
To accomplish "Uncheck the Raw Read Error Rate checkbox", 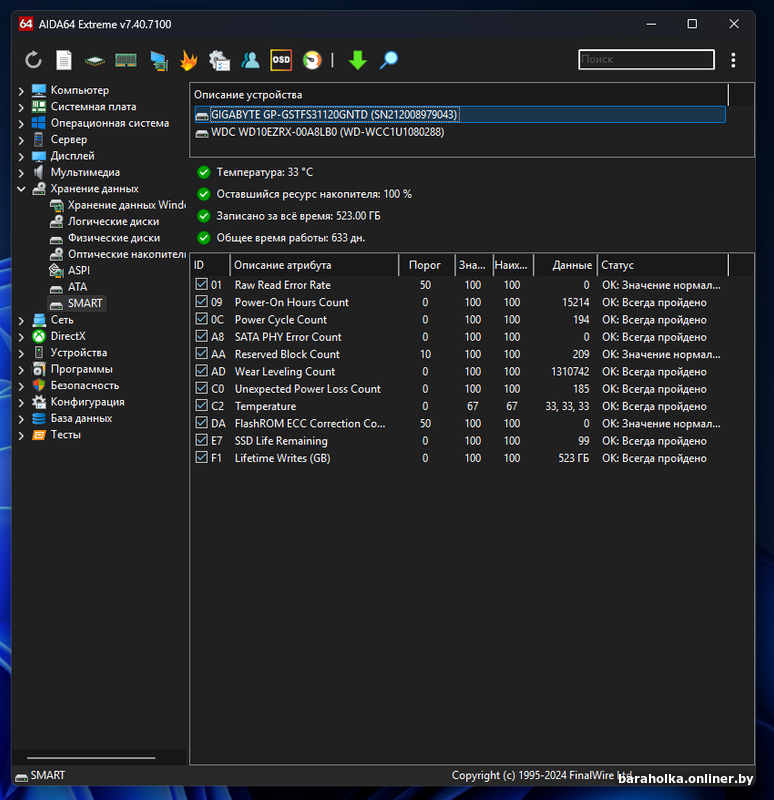I will (x=201, y=285).
